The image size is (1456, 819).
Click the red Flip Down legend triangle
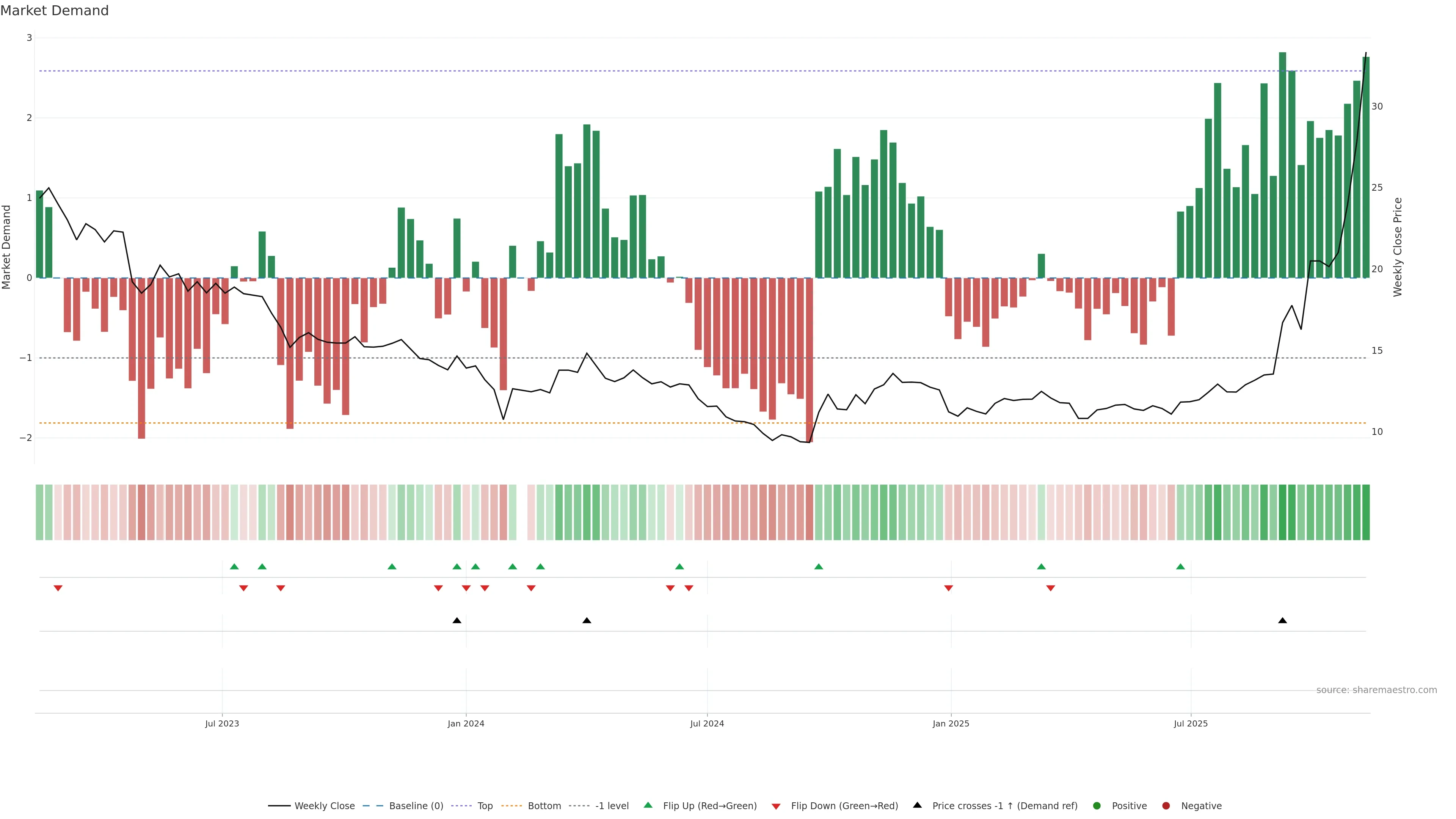point(776,806)
